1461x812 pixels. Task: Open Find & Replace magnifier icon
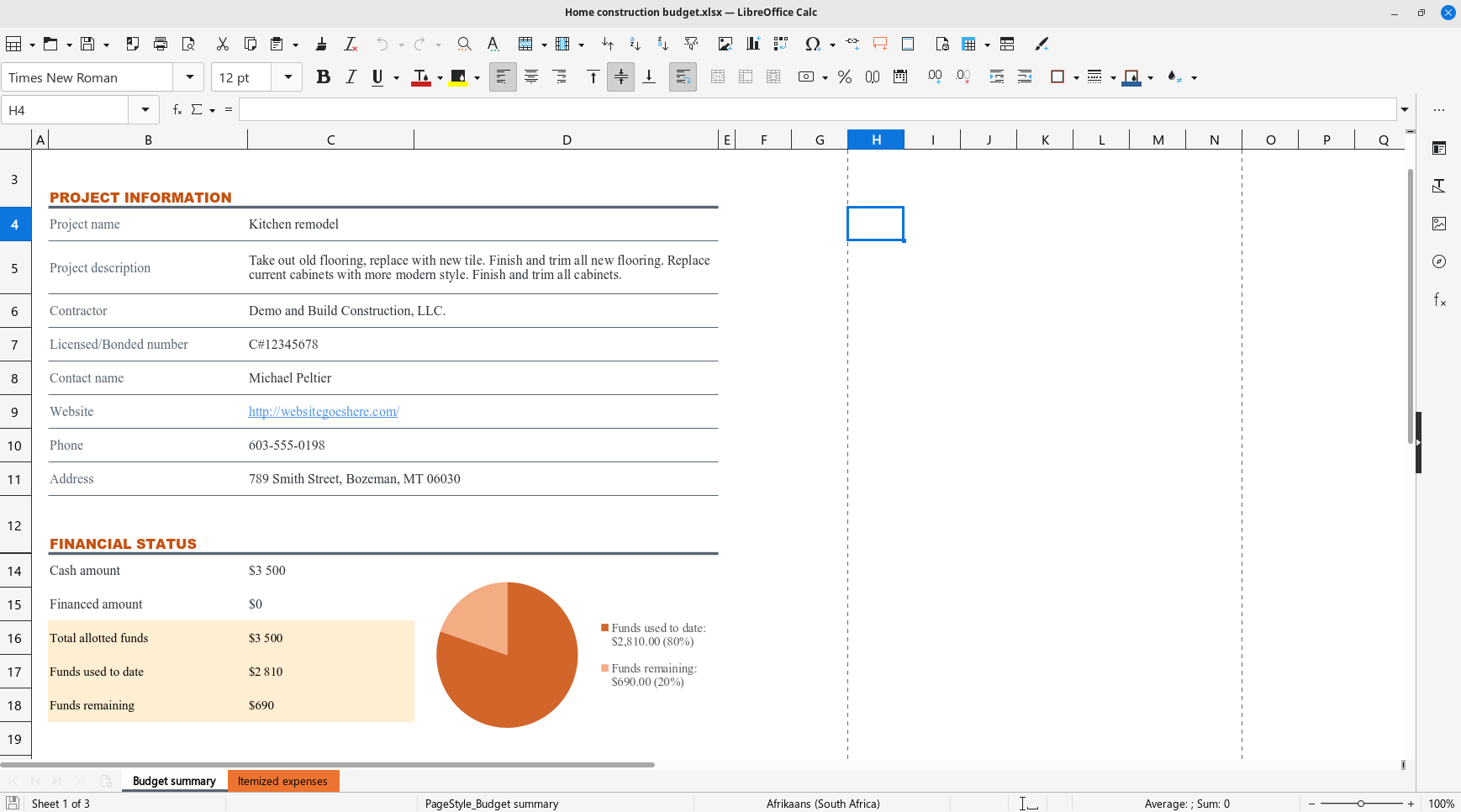coord(463,44)
